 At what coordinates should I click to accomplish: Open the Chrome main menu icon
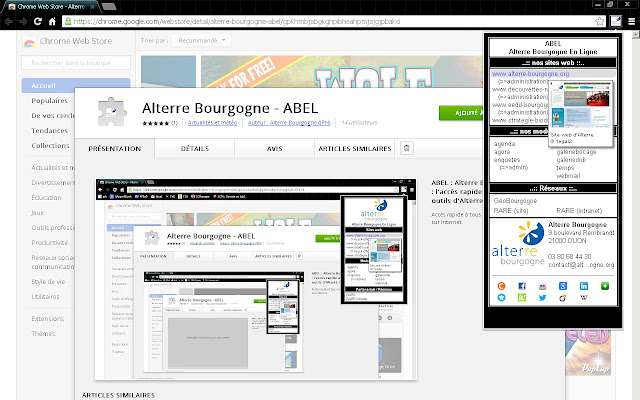[x=631, y=22]
